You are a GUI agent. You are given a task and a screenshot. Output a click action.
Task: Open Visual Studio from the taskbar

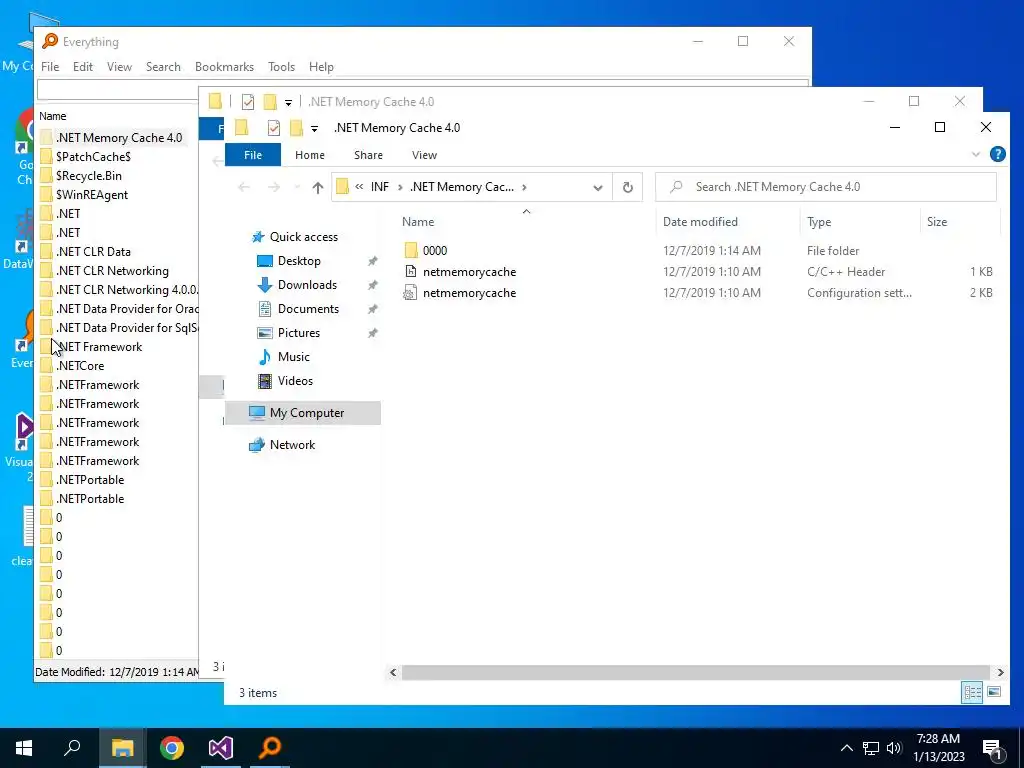tap(221, 748)
